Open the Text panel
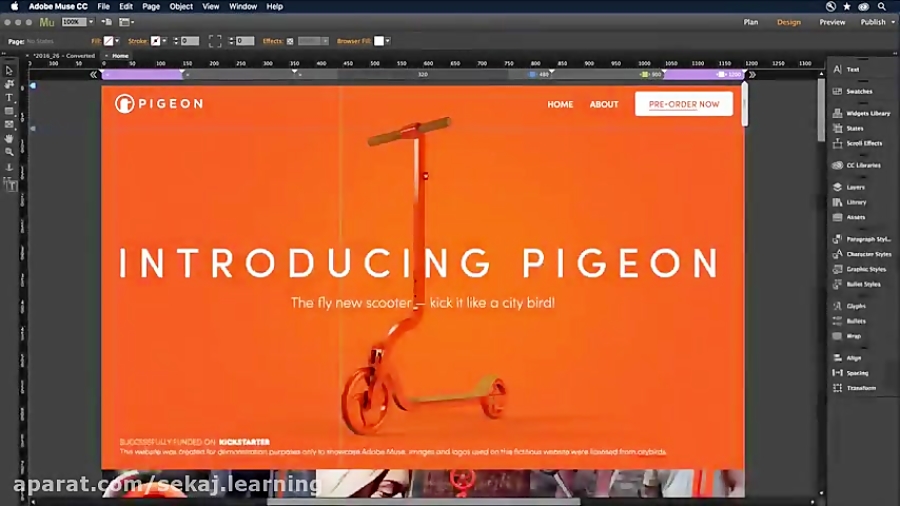The width and height of the screenshot is (900, 506). (x=847, y=69)
